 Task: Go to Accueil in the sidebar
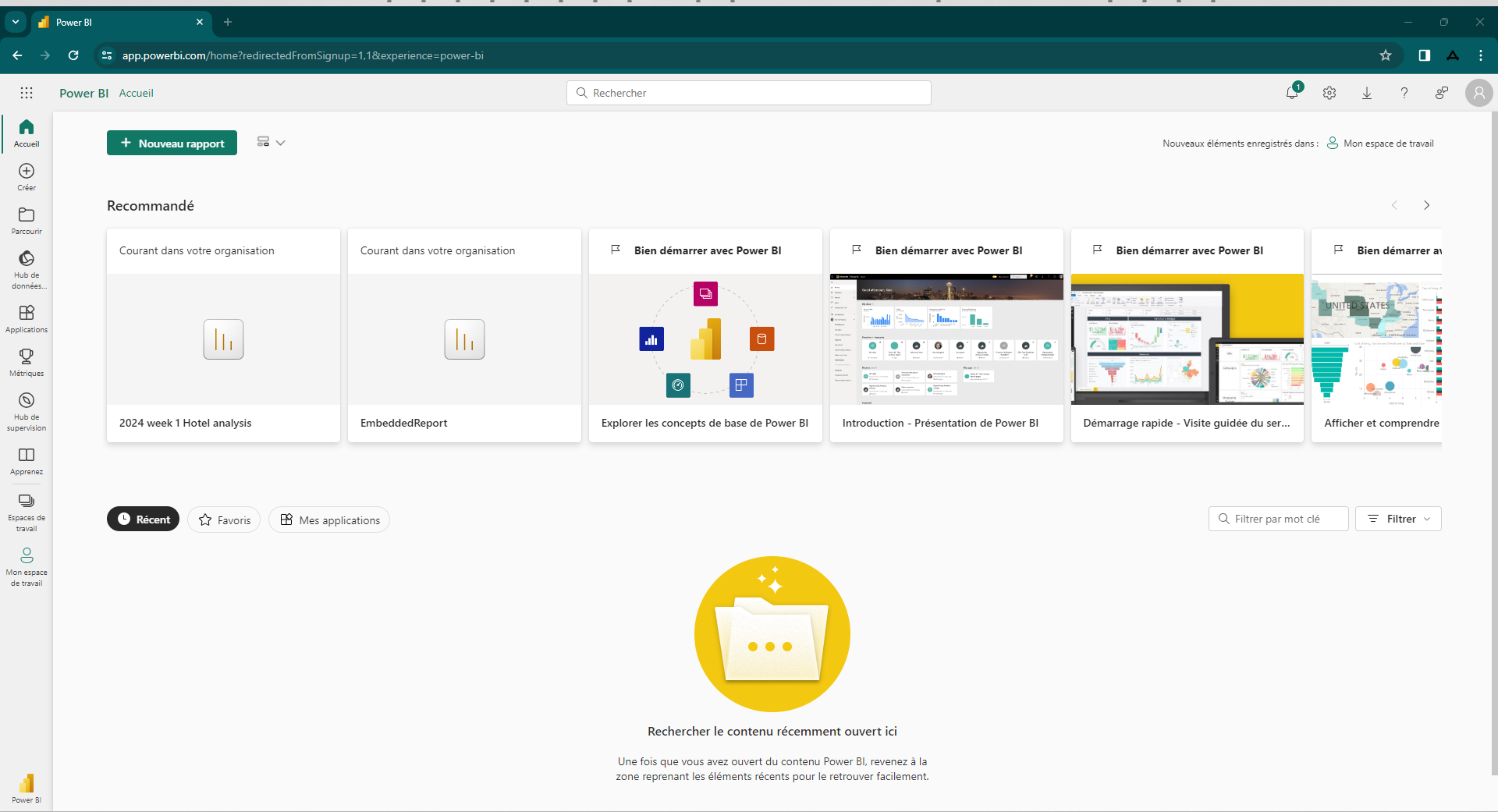(x=27, y=133)
